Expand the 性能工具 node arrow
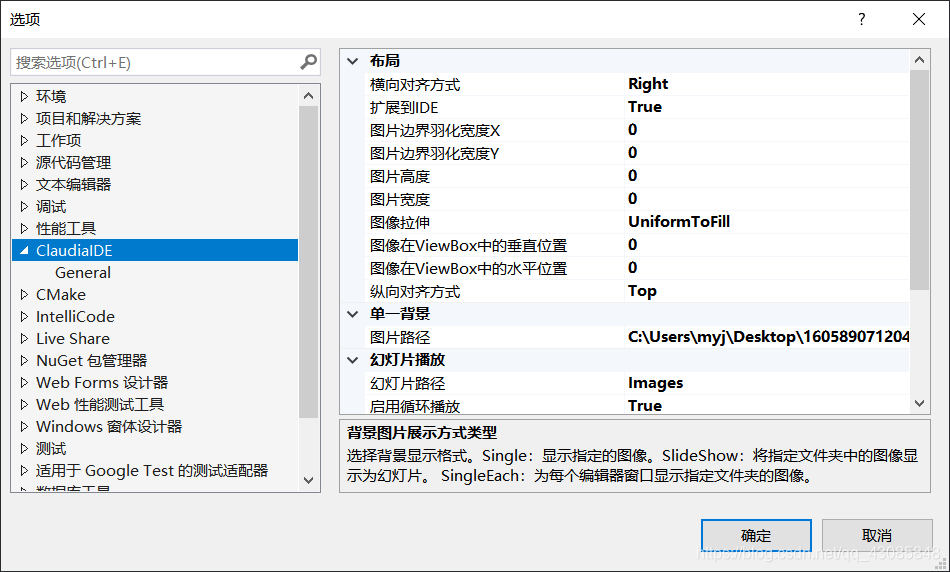 click(24, 228)
